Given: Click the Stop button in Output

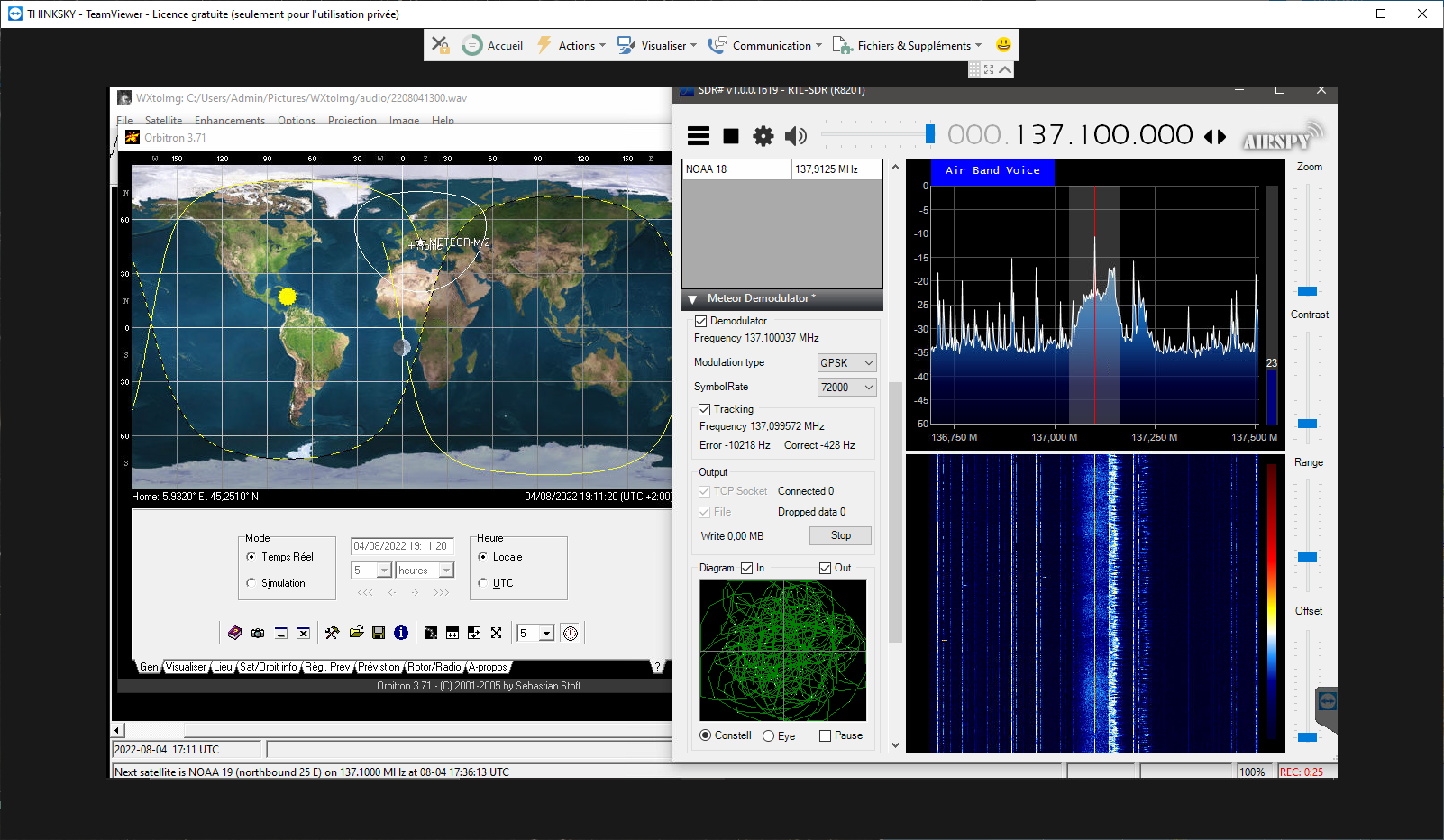Looking at the screenshot, I should [x=840, y=535].
